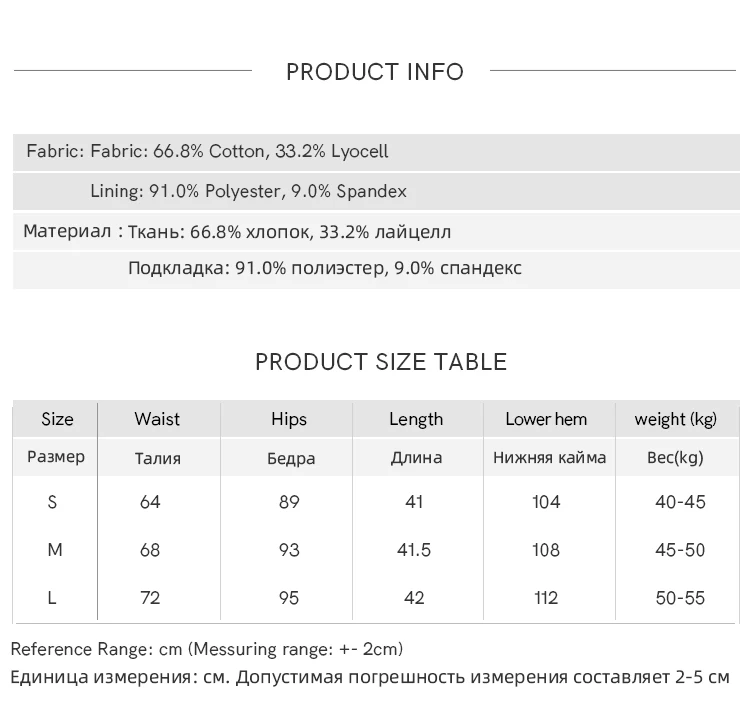Click the Подкладка lining composition row
Image resolution: width=750 pixels, height=714 pixels.
[x=325, y=268]
